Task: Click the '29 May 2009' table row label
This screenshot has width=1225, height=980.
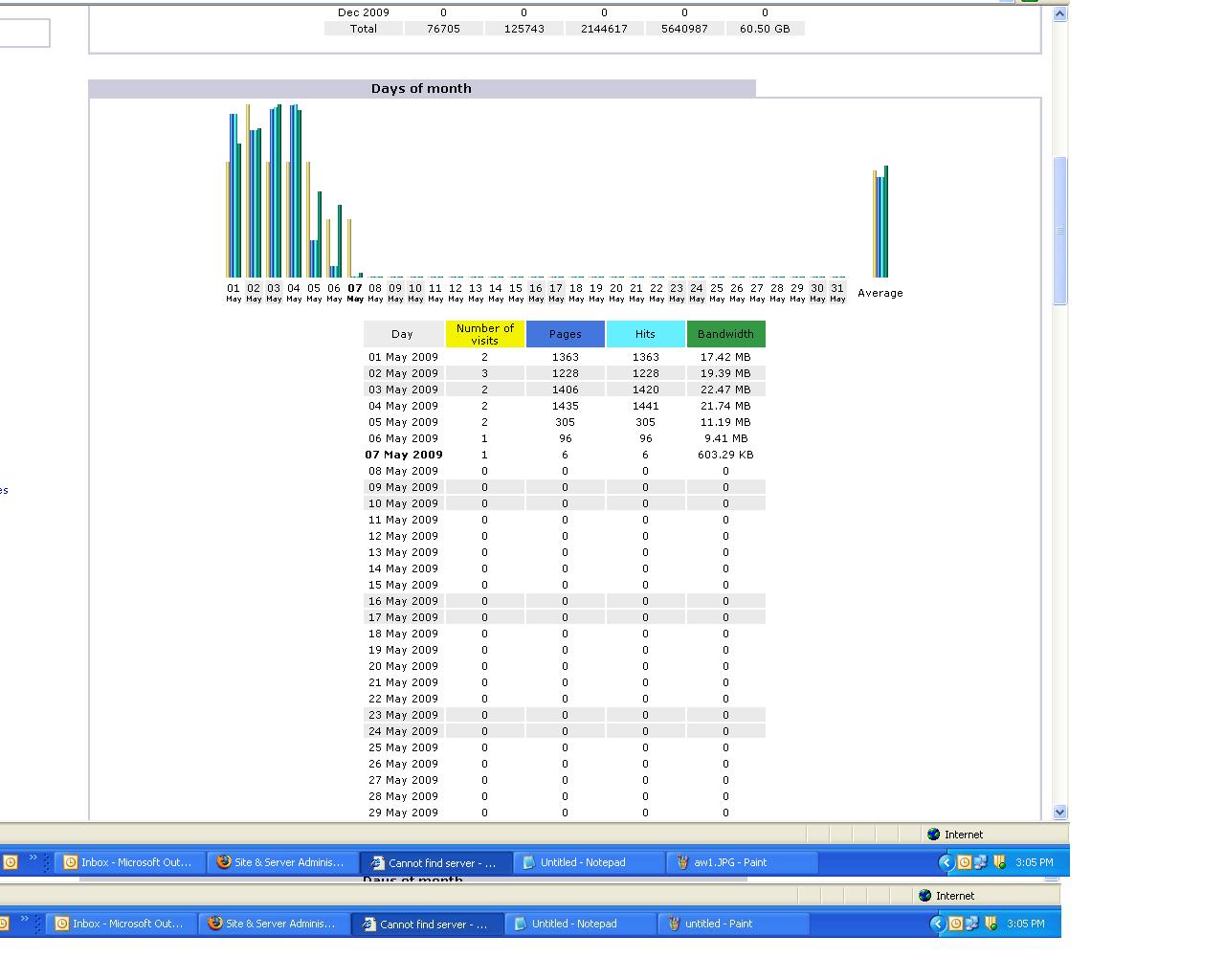Action: 403,813
